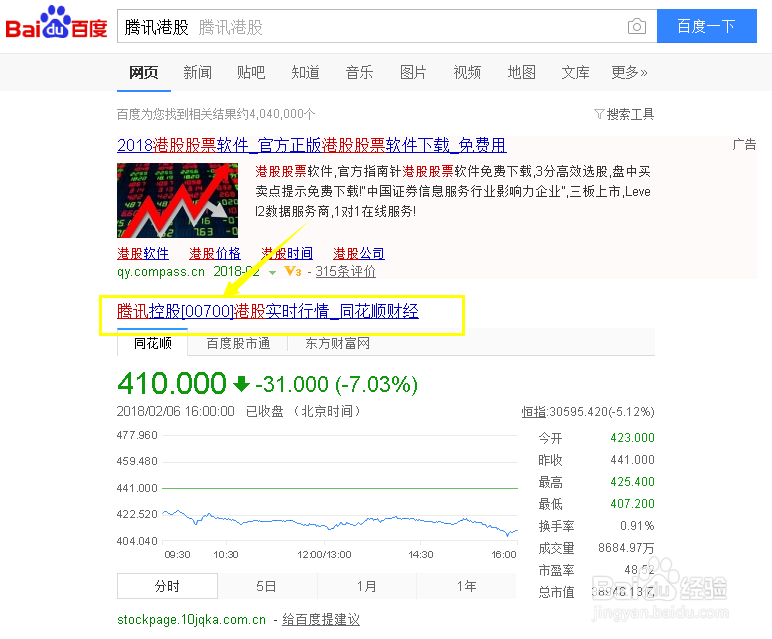This screenshot has height=639, width=772.
Task: Open 腾讯控股[00700]港股实时行情 result link
Action: coord(268,311)
